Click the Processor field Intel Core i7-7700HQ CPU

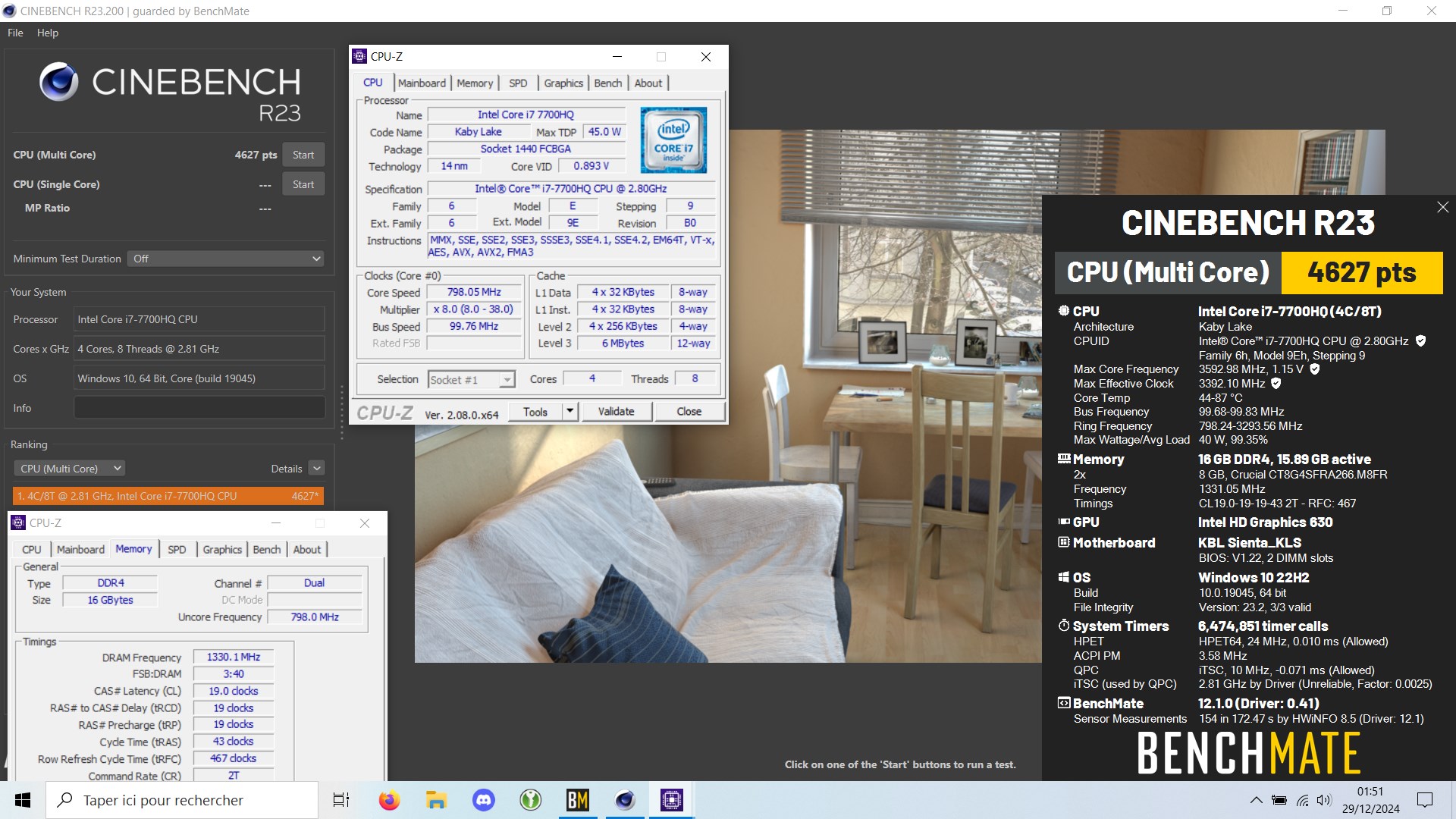click(199, 319)
